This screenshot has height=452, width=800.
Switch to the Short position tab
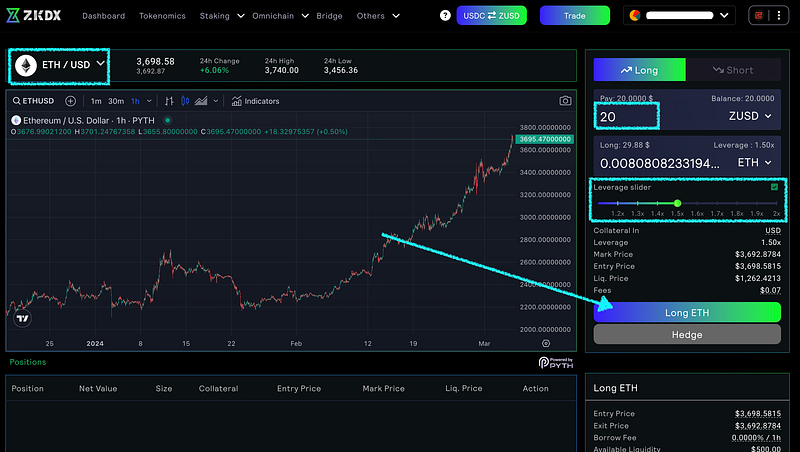734,70
